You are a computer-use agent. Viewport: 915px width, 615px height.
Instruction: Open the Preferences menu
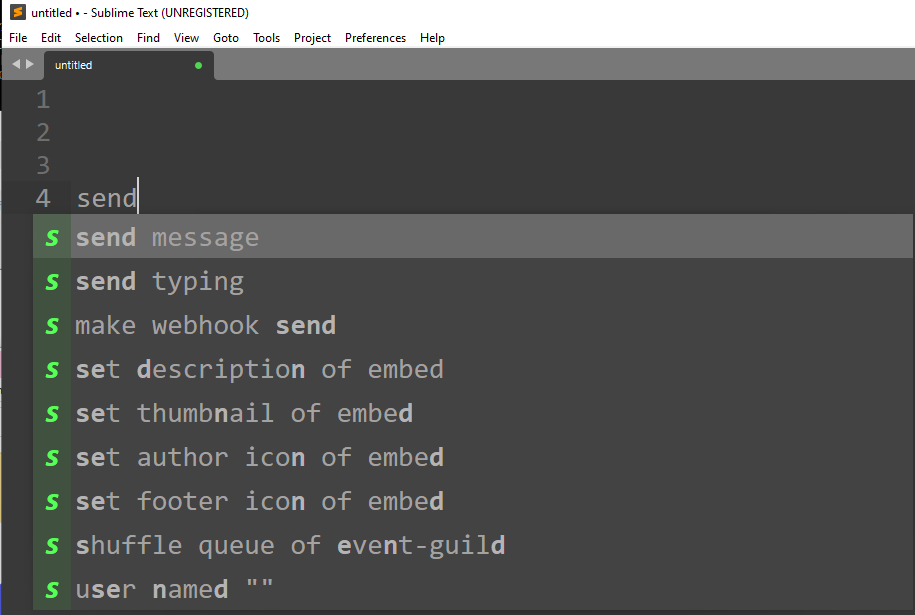coord(375,38)
